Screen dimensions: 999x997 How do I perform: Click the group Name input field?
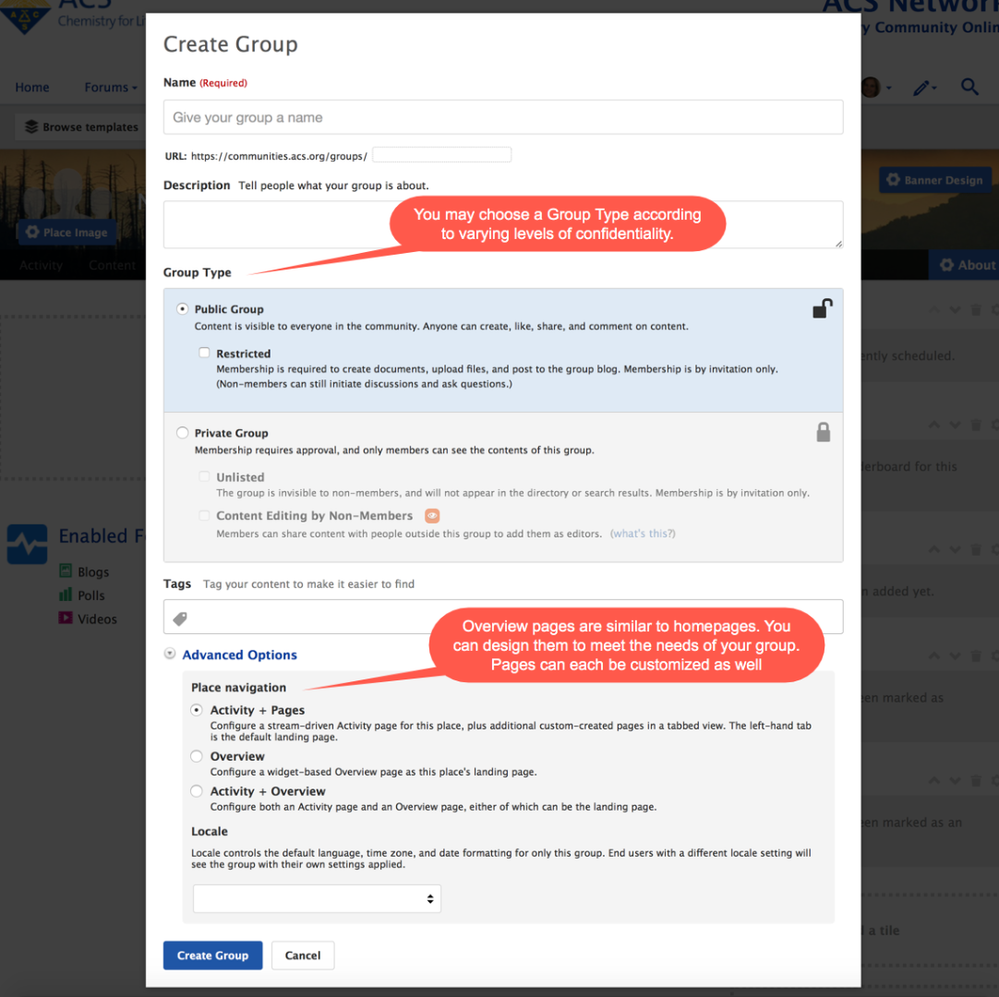[503, 117]
